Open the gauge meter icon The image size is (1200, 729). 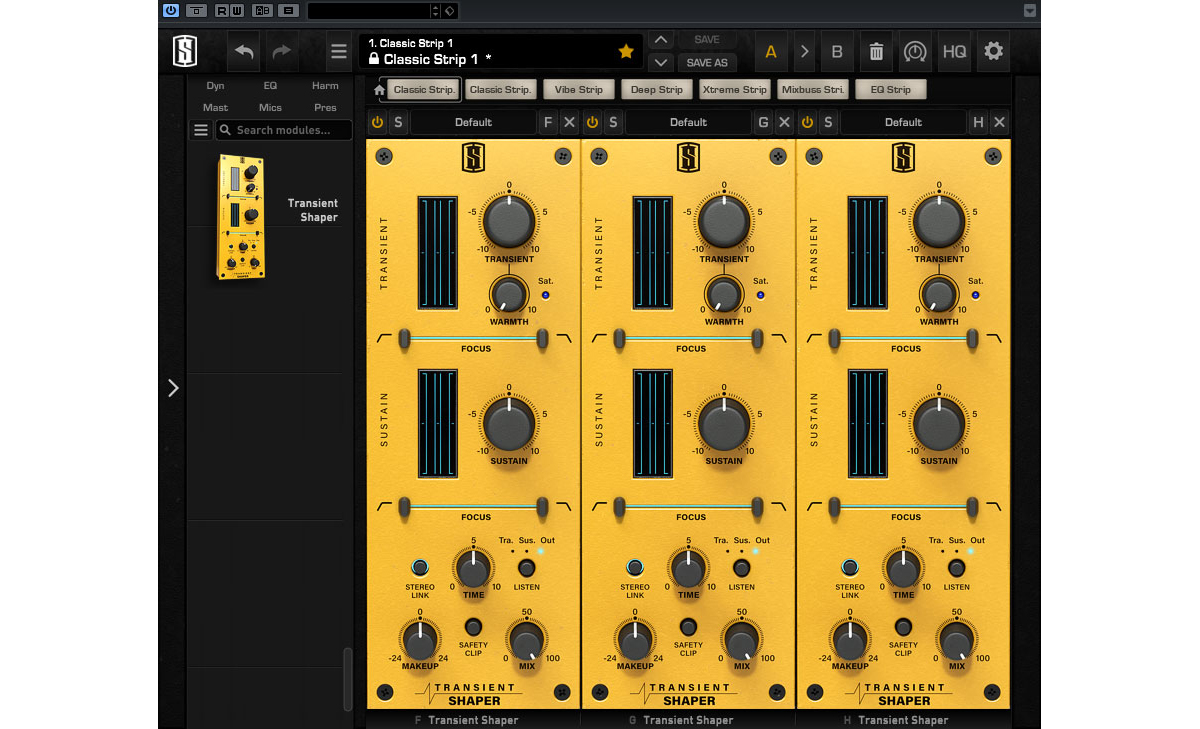pyautogui.click(x=915, y=52)
